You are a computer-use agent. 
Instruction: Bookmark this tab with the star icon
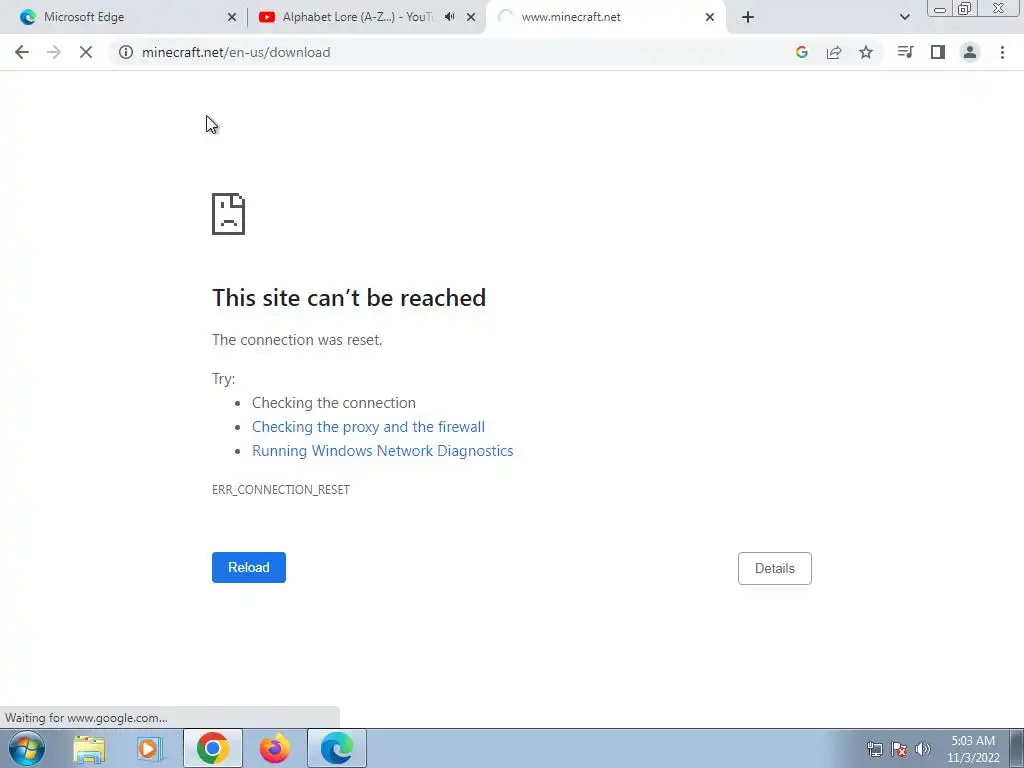coord(866,52)
